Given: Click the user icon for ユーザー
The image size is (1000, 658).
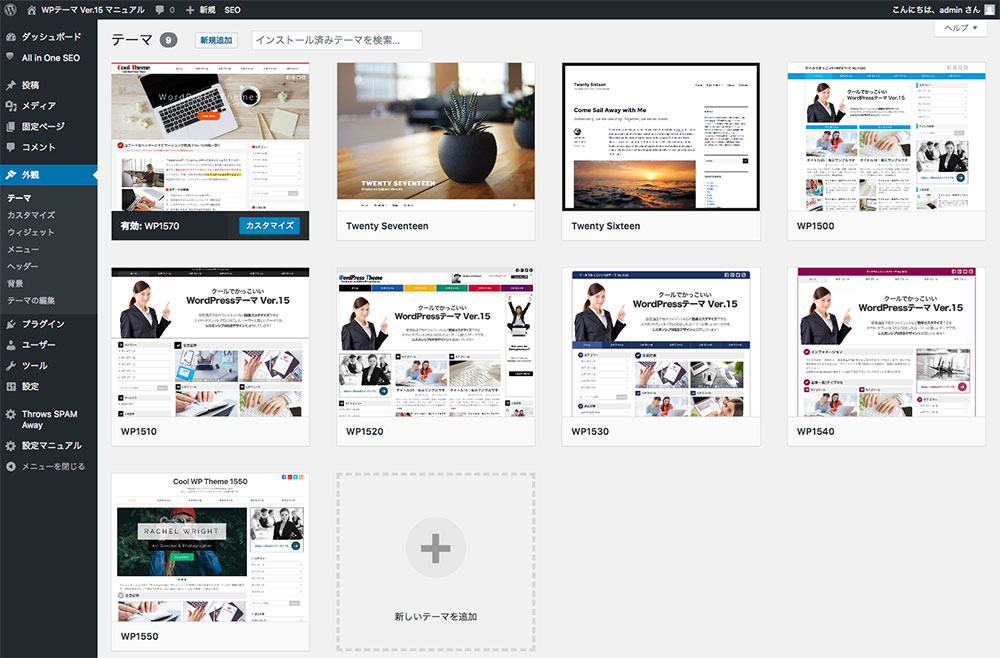Looking at the screenshot, I should pyautogui.click(x=11, y=345).
